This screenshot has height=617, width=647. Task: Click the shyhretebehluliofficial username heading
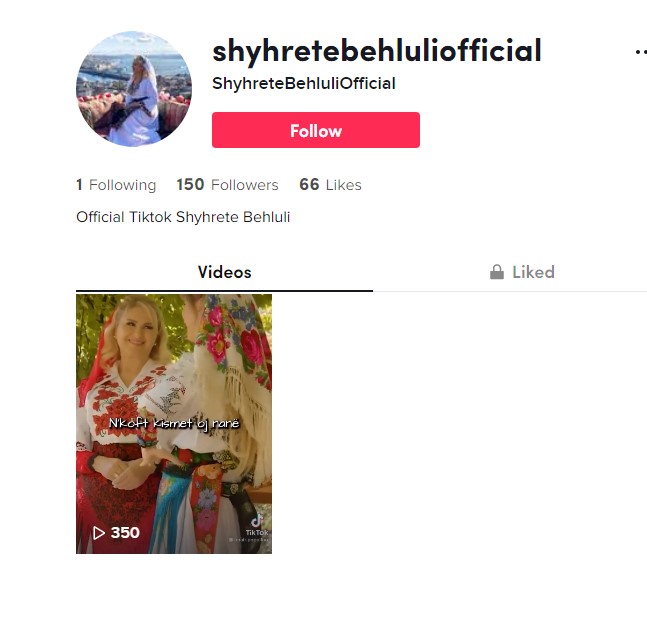coord(377,51)
